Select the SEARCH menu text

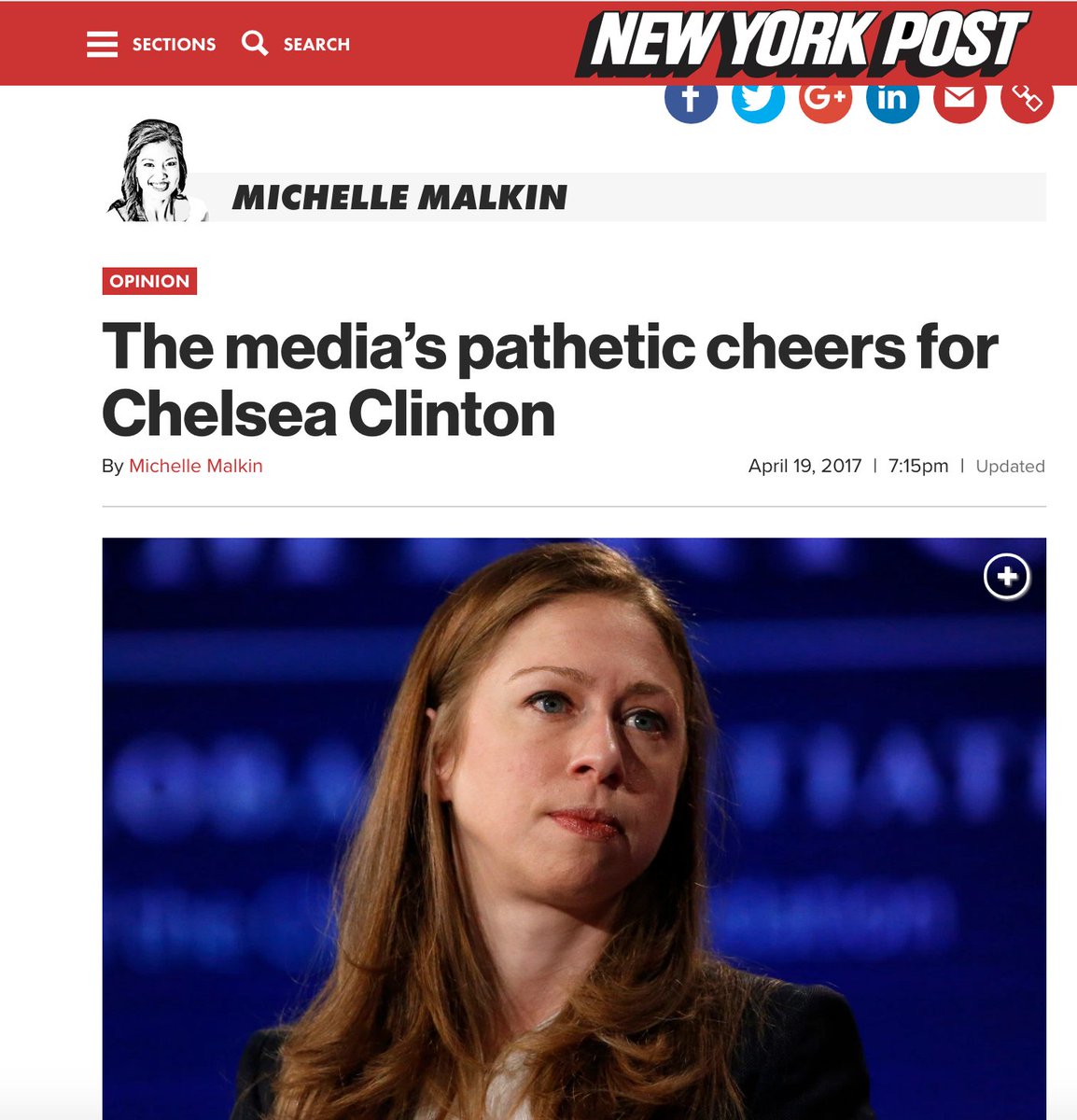tap(316, 44)
